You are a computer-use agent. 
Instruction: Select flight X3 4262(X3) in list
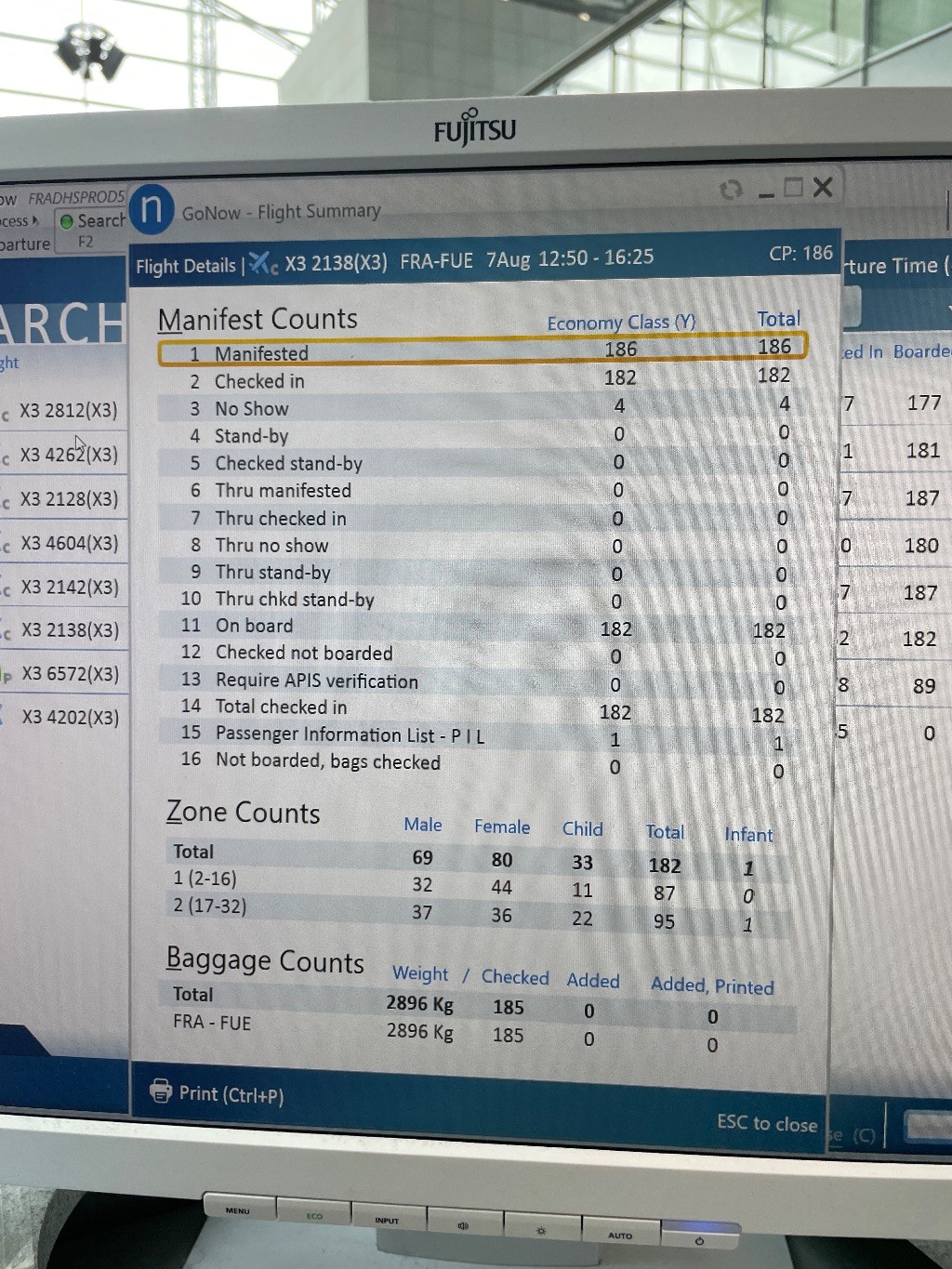click(x=69, y=455)
